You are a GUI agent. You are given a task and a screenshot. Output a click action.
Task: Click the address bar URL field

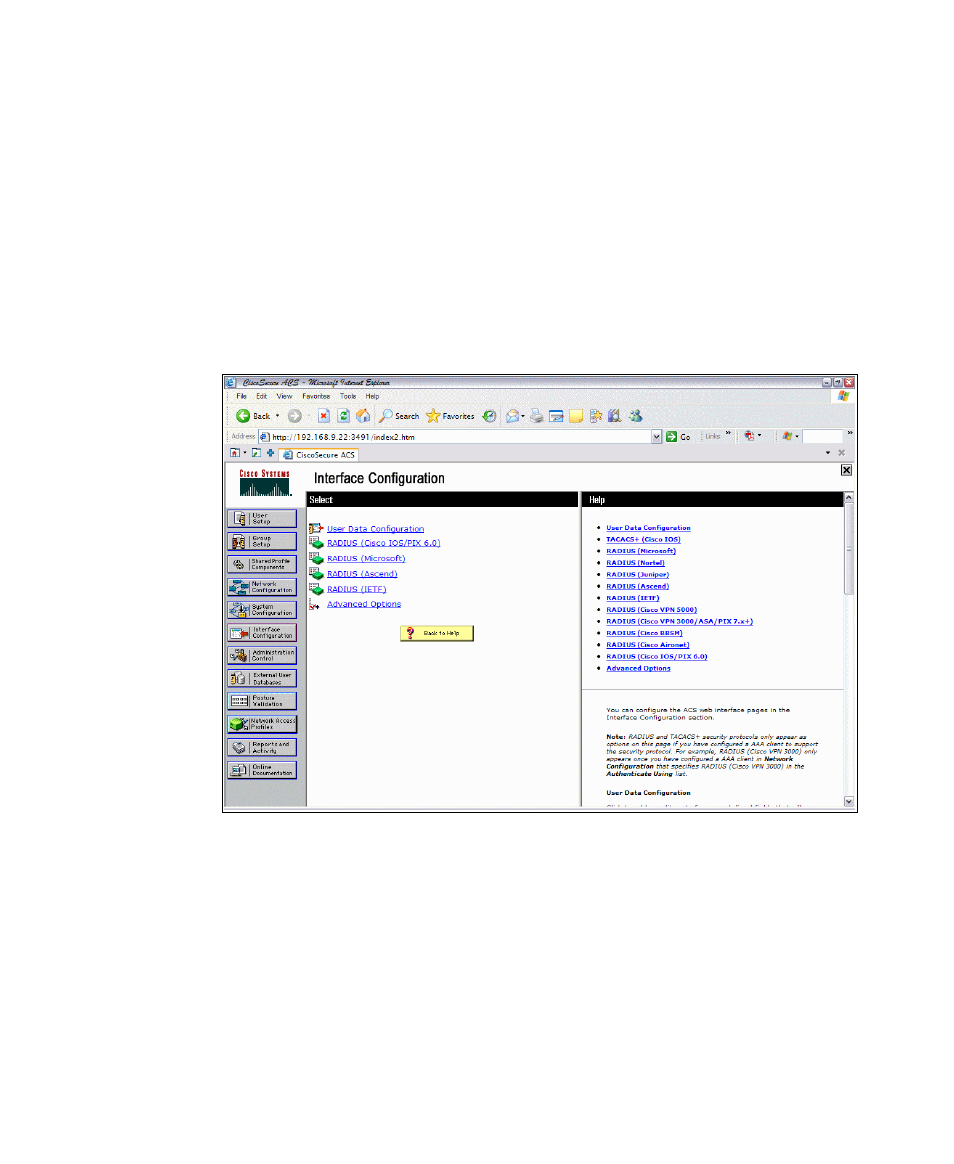(460, 437)
